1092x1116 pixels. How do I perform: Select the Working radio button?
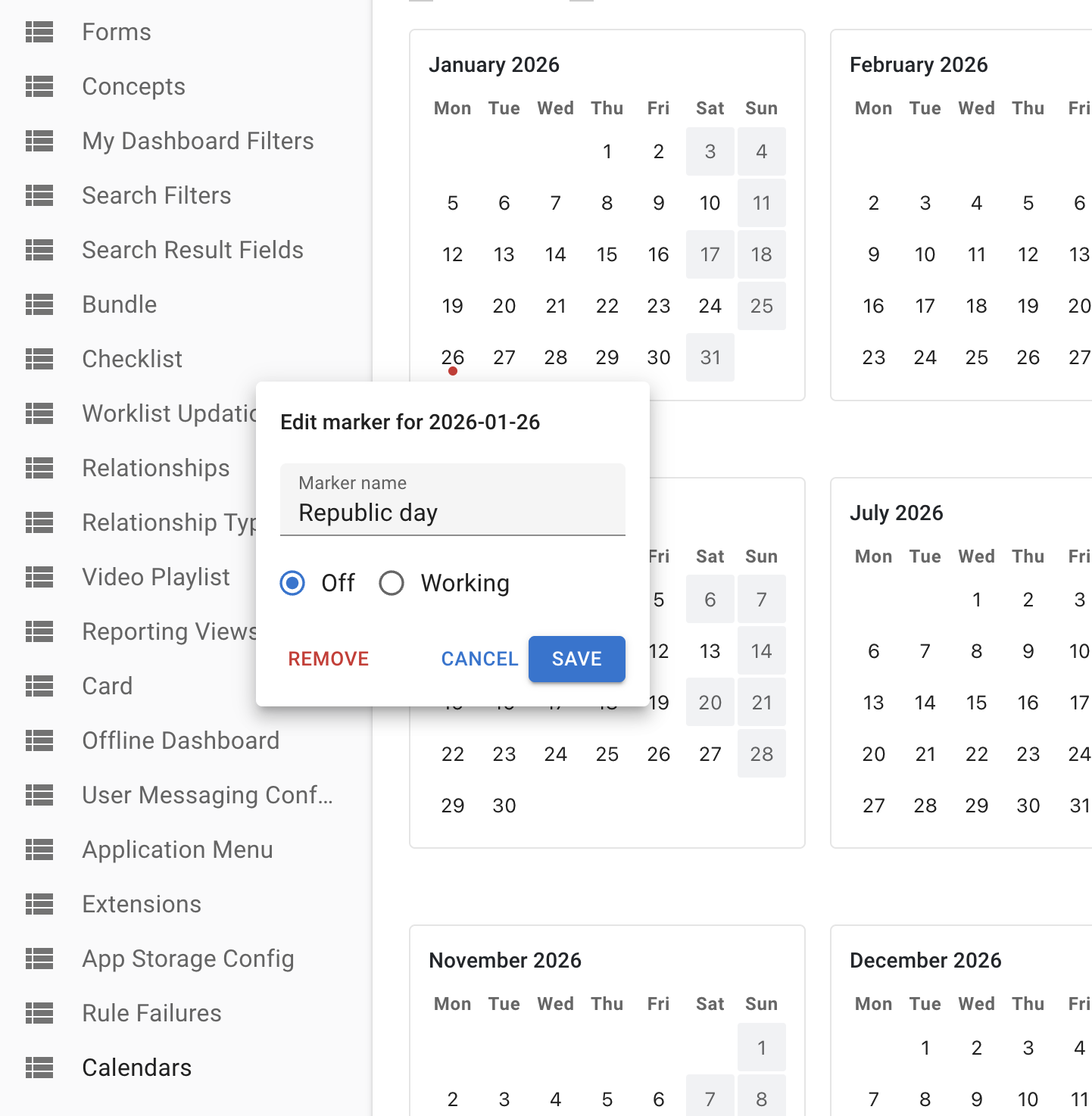tap(392, 583)
